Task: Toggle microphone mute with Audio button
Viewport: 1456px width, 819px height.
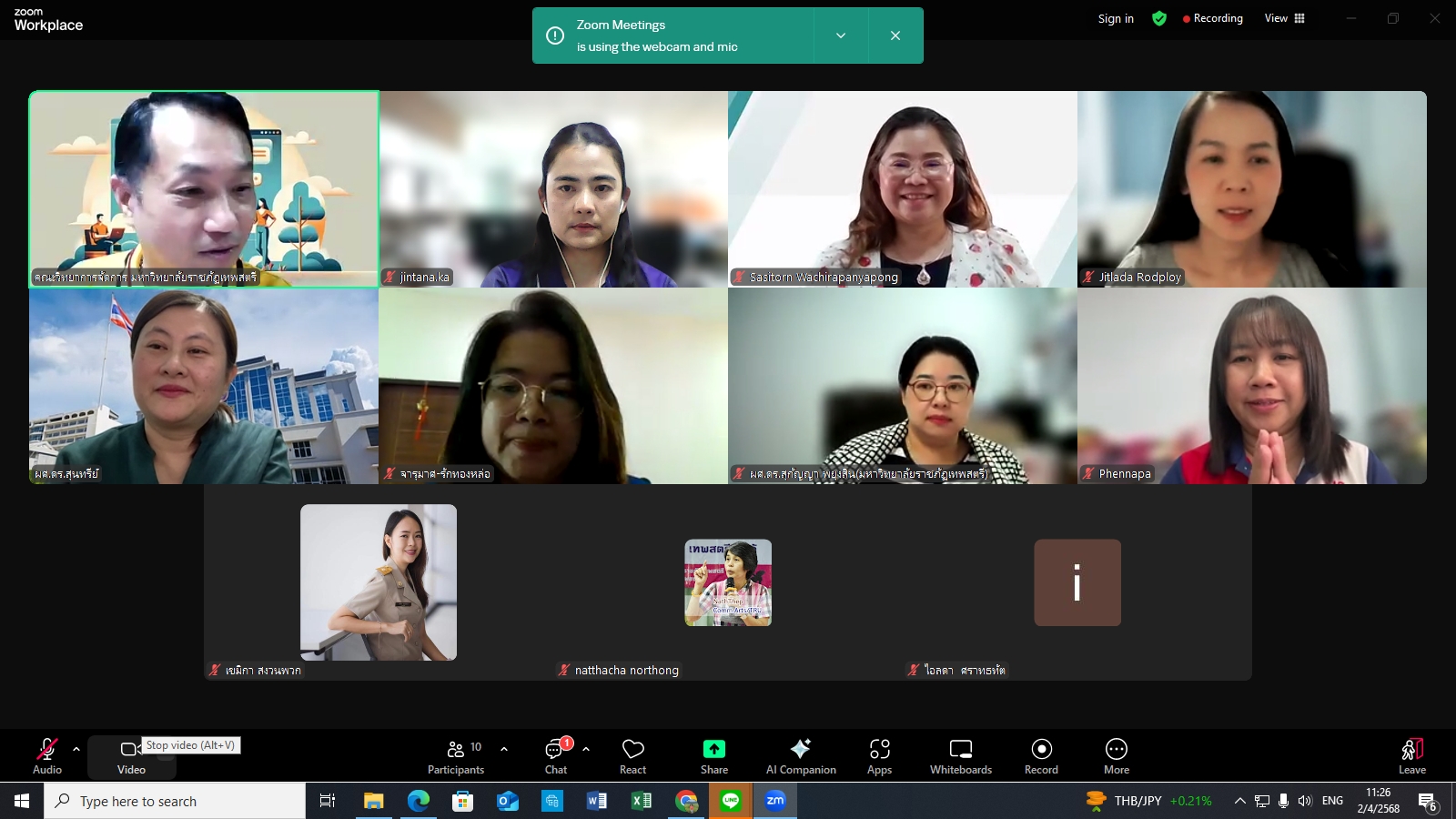Action: (x=47, y=756)
